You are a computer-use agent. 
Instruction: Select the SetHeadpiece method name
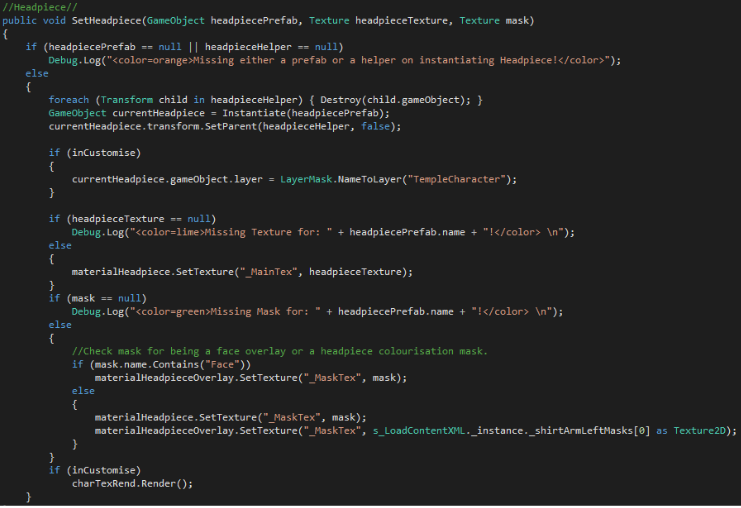point(106,20)
